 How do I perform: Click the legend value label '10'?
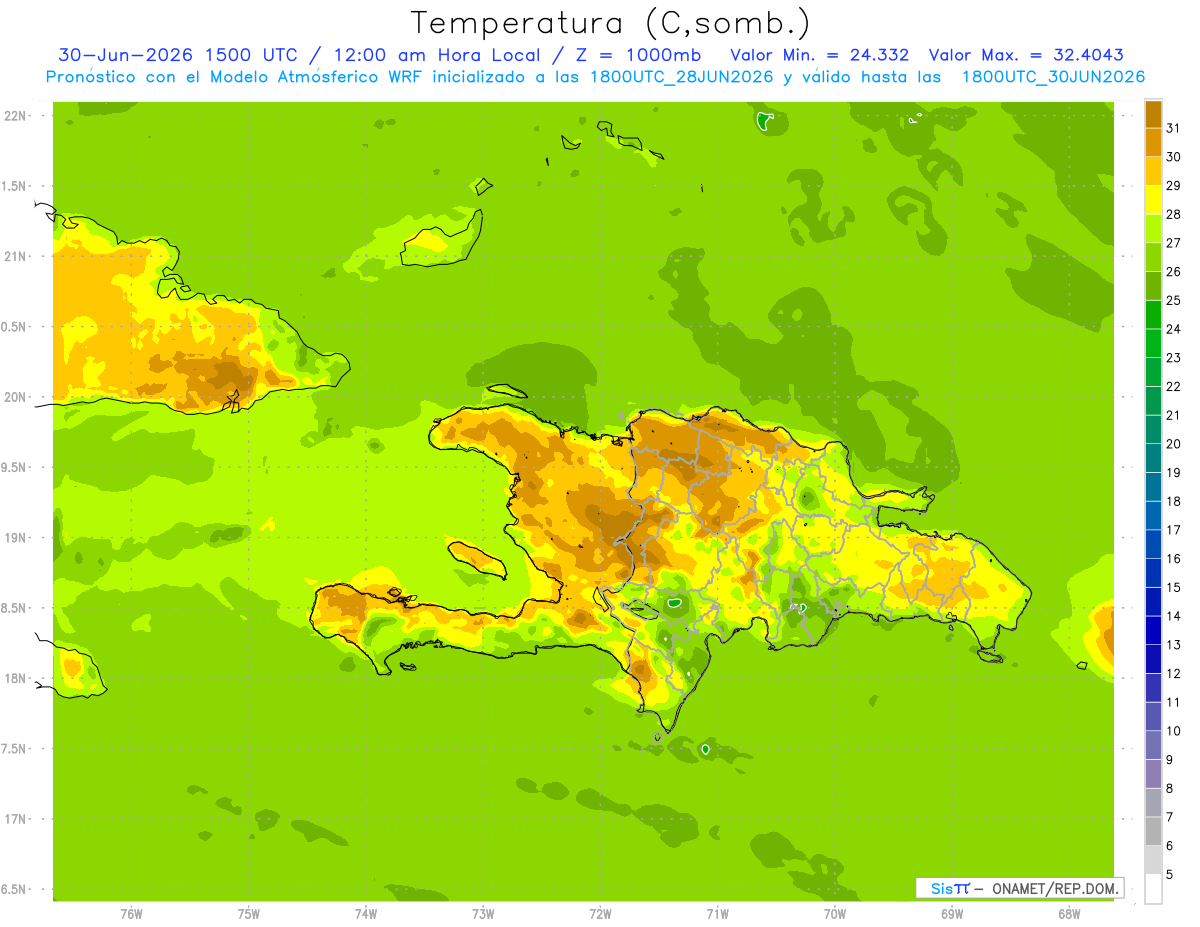[1174, 731]
